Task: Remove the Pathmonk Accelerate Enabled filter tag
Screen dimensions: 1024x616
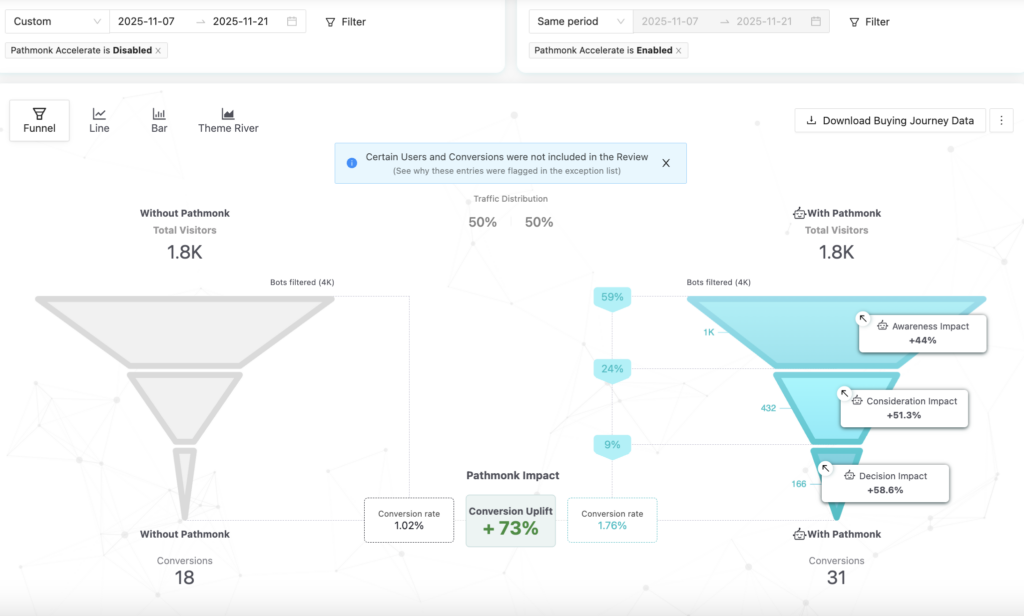Action: [679, 50]
